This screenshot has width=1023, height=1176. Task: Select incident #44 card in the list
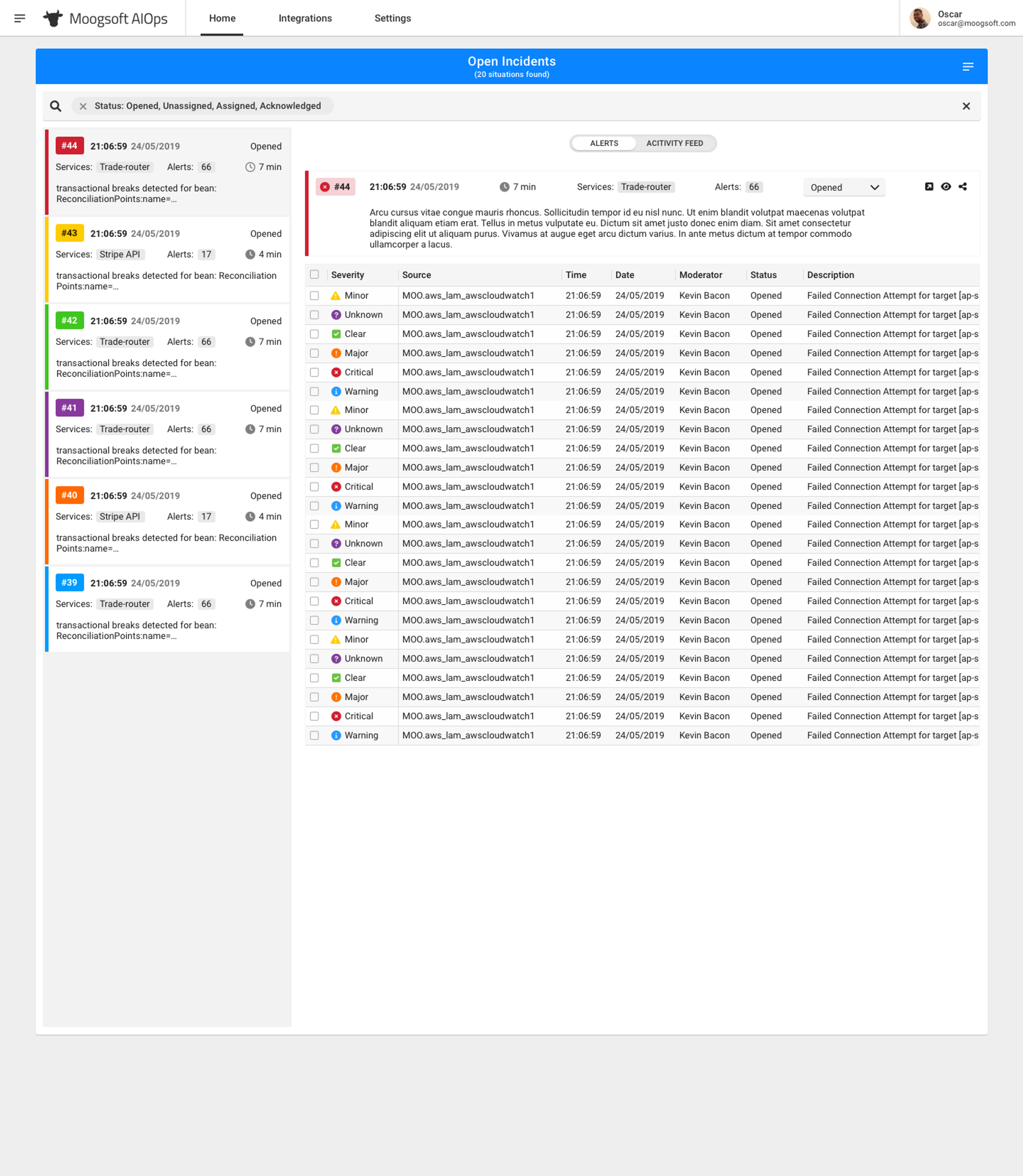168,172
